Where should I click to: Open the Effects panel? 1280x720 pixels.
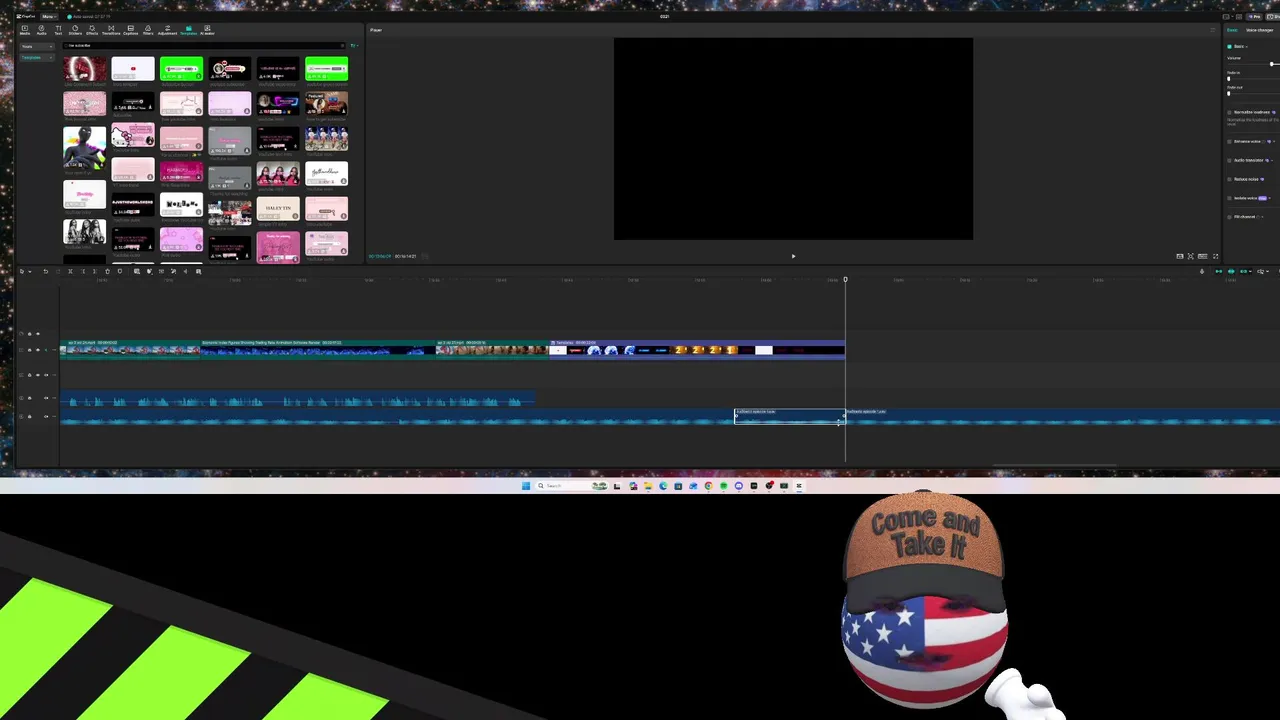[92, 30]
